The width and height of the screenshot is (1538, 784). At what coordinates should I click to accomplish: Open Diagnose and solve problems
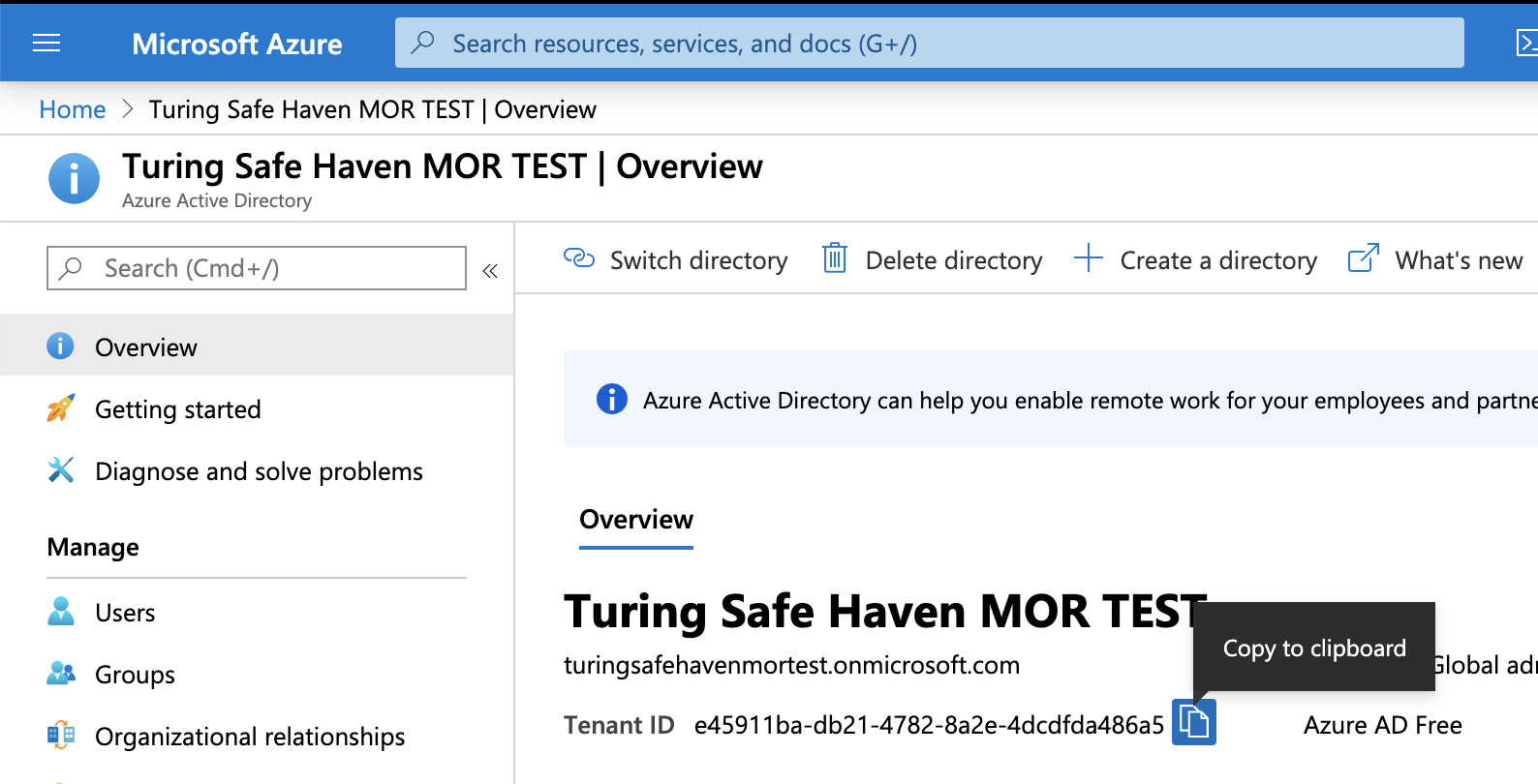coord(259,471)
